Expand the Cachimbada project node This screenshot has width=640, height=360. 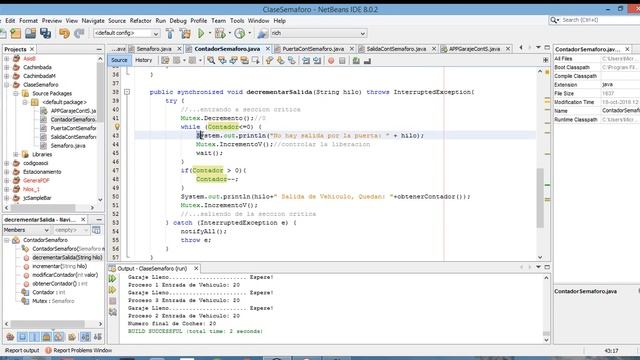point(7,67)
